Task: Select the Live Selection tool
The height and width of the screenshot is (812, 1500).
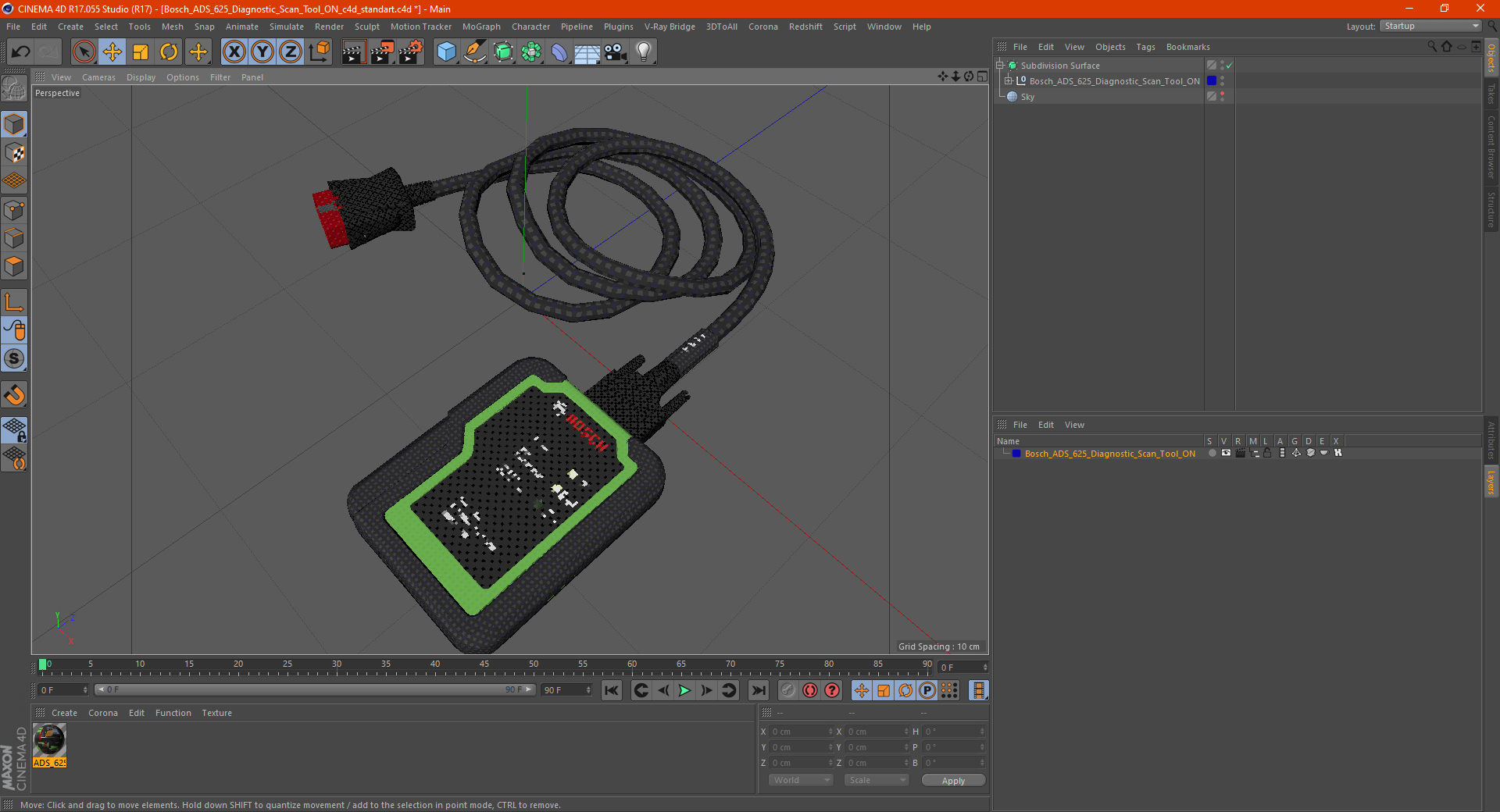Action: click(84, 52)
